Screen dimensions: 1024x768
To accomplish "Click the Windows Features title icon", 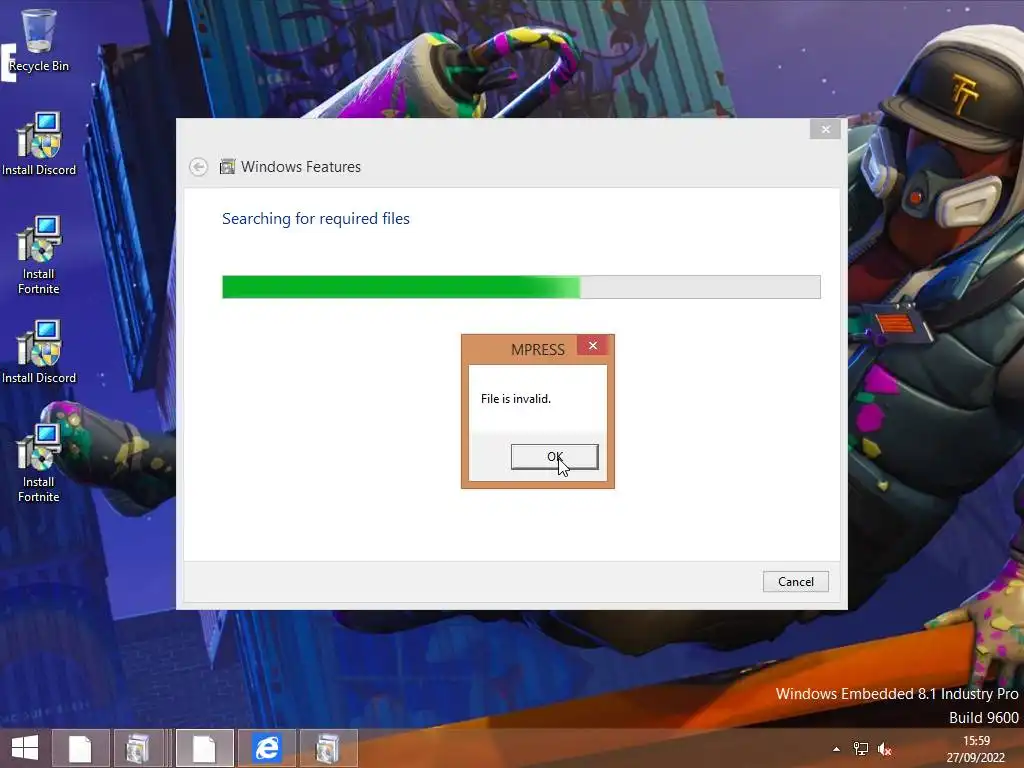I will (x=227, y=167).
